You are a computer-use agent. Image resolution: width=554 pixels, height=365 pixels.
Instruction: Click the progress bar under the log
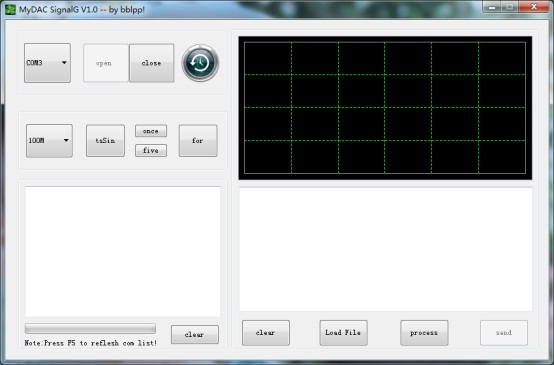[x=90, y=328]
